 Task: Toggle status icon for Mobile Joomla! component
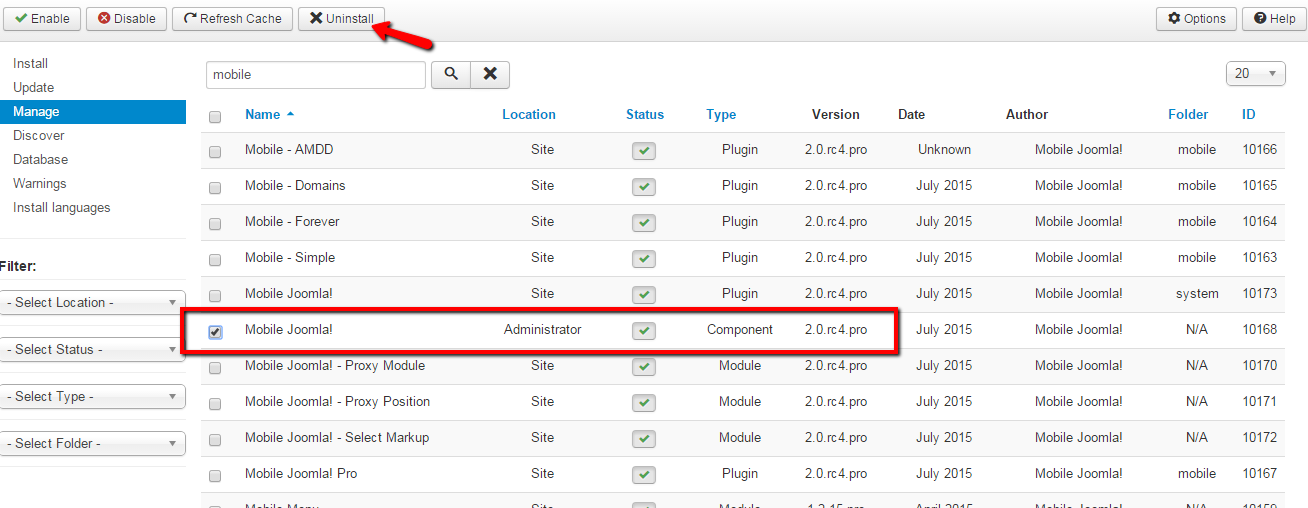coord(644,330)
